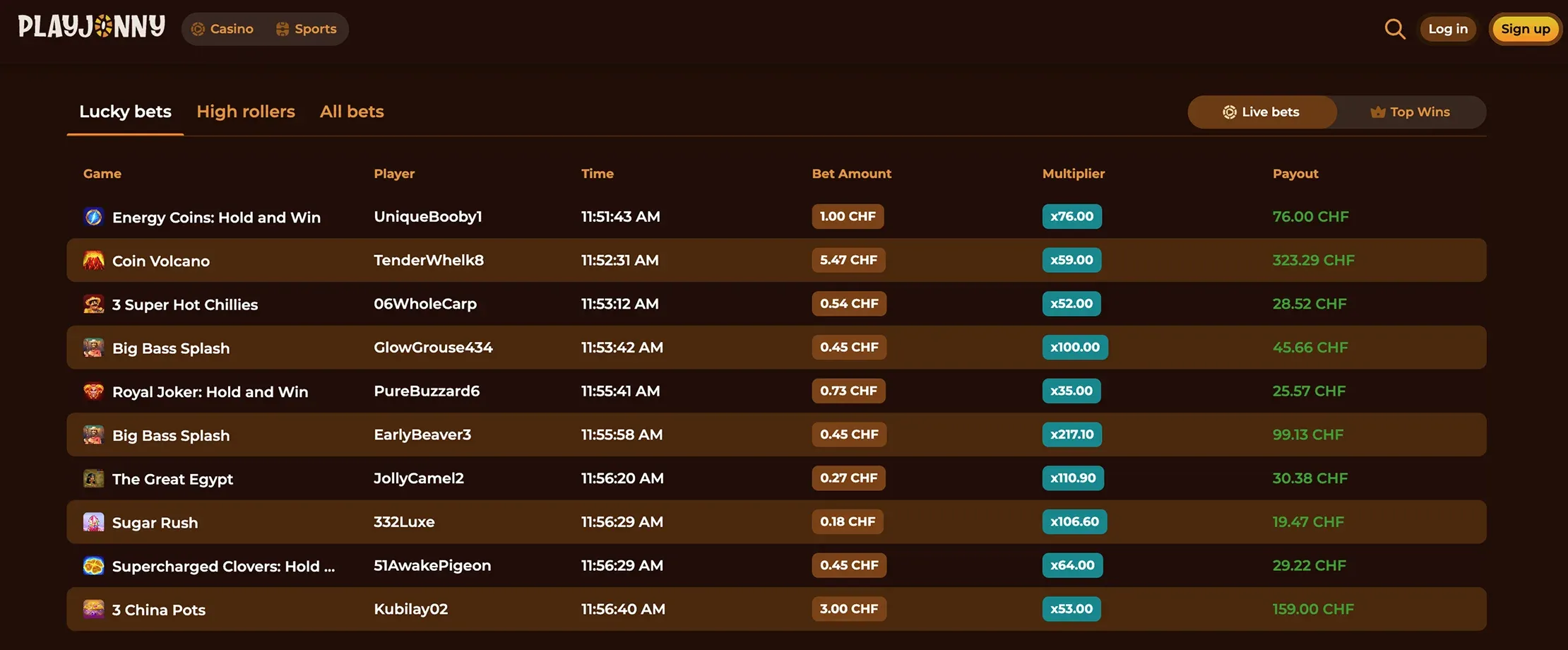Select the Lucky bets tab
Viewport: 1568px width, 650px height.
[x=125, y=112]
